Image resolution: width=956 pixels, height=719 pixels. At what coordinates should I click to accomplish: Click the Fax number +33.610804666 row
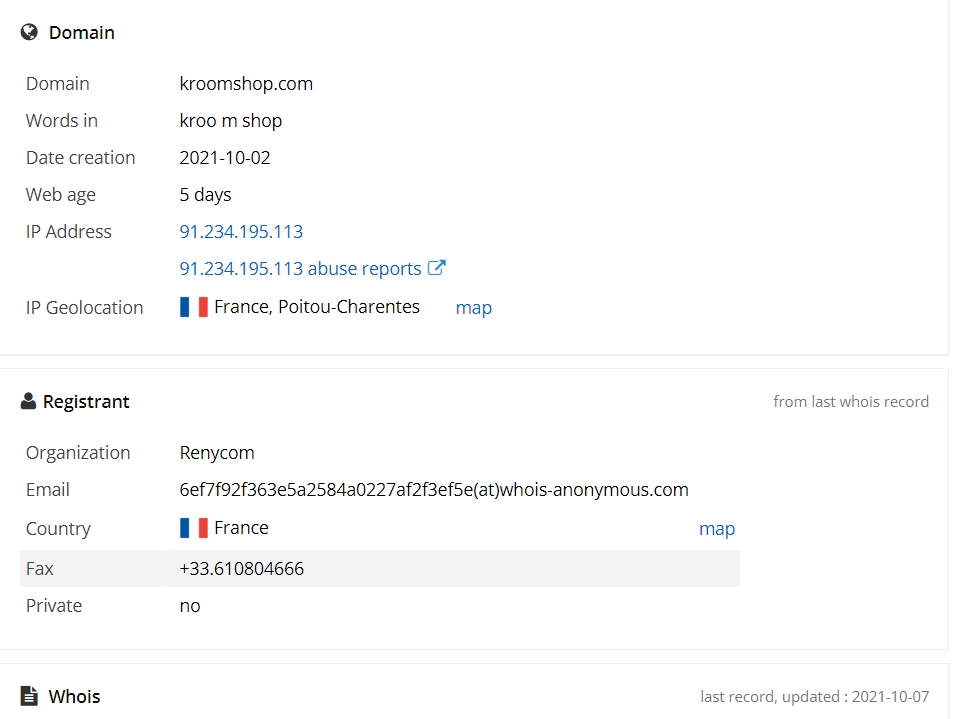click(380, 568)
